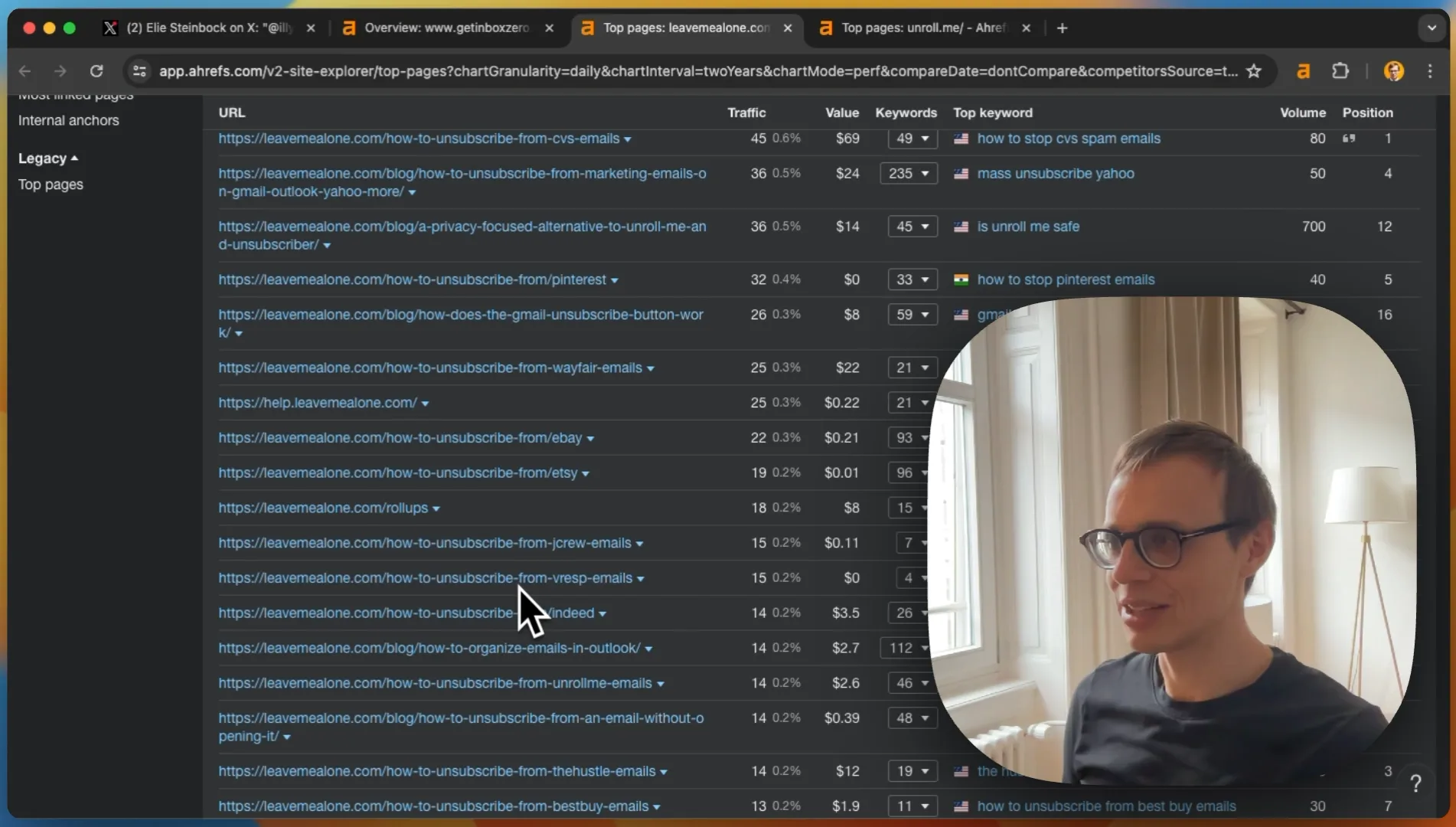This screenshot has height=827, width=1456.
Task: Open the tab search chevron button
Action: pyautogui.click(x=1432, y=28)
